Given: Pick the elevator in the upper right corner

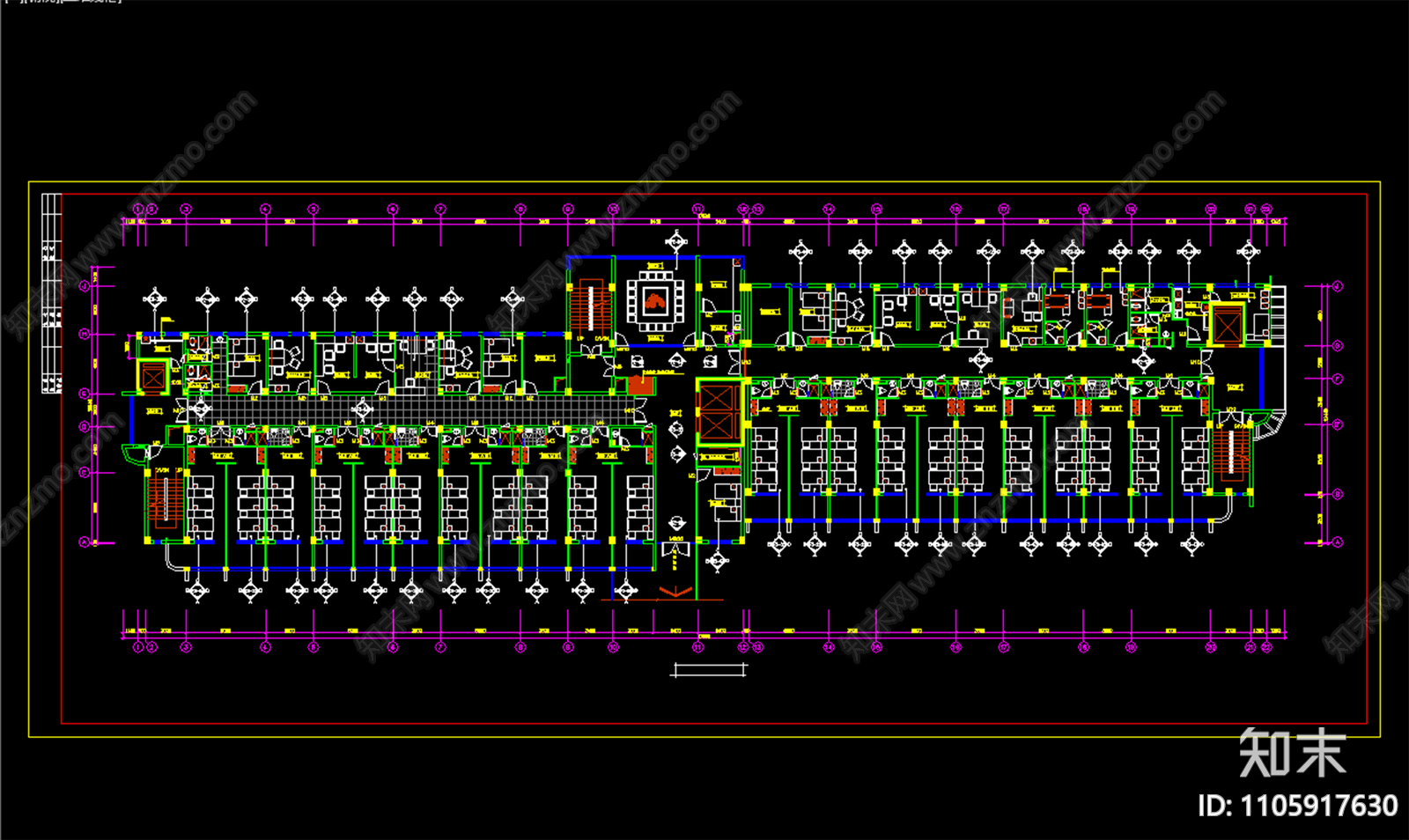Looking at the screenshot, I should [x=1227, y=326].
